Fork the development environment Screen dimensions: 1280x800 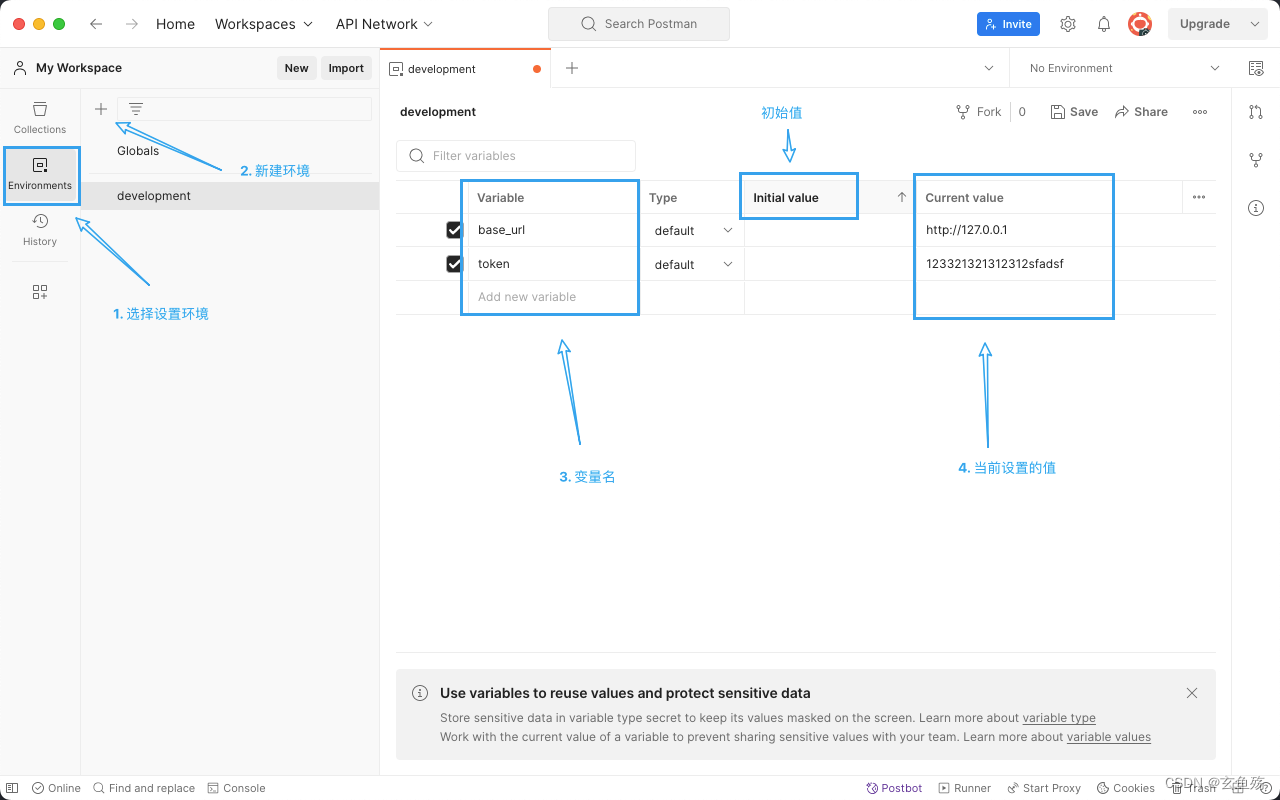(x=979, y=112)
